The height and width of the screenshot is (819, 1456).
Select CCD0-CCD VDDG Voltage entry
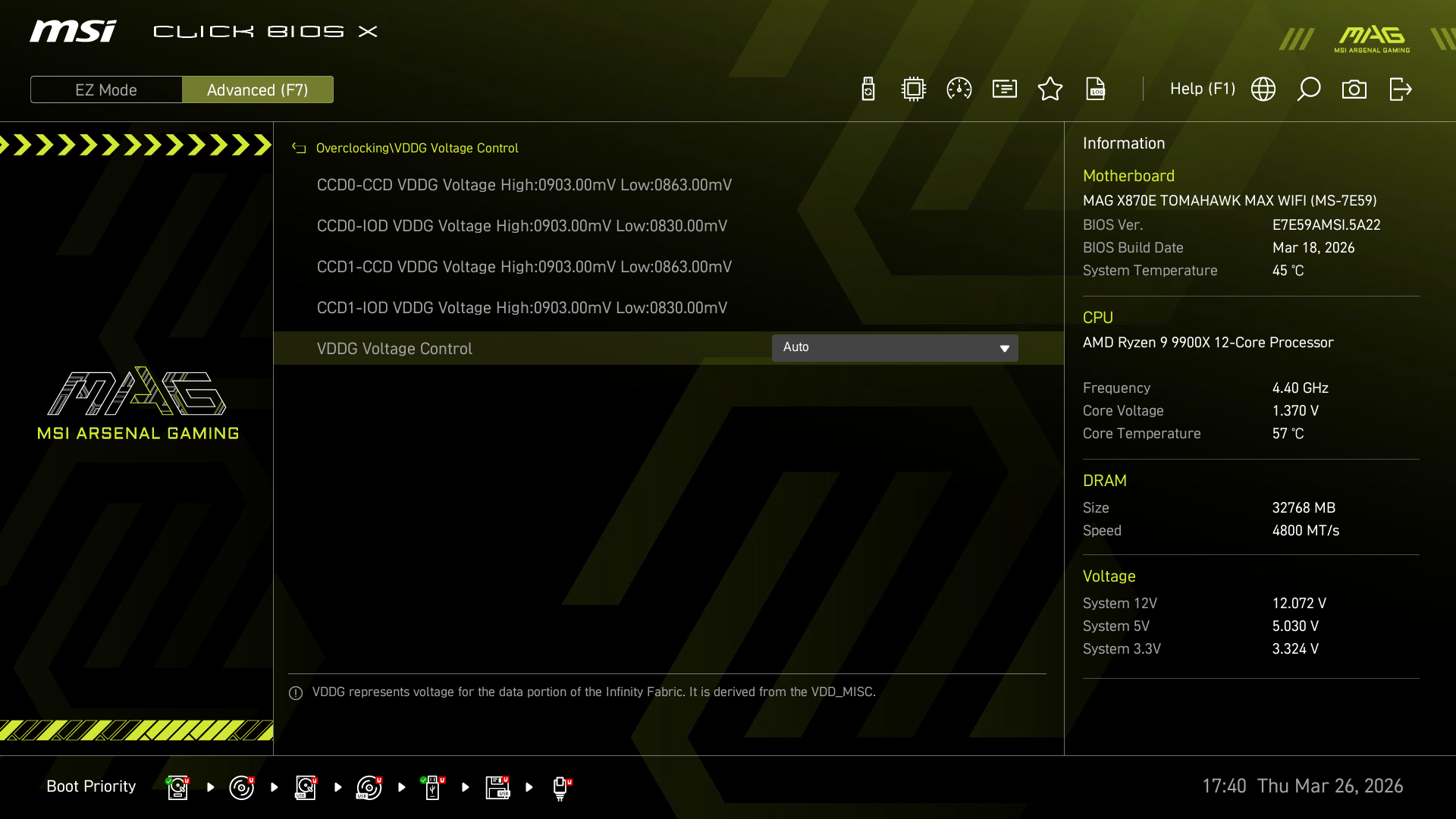pos(524,184)
